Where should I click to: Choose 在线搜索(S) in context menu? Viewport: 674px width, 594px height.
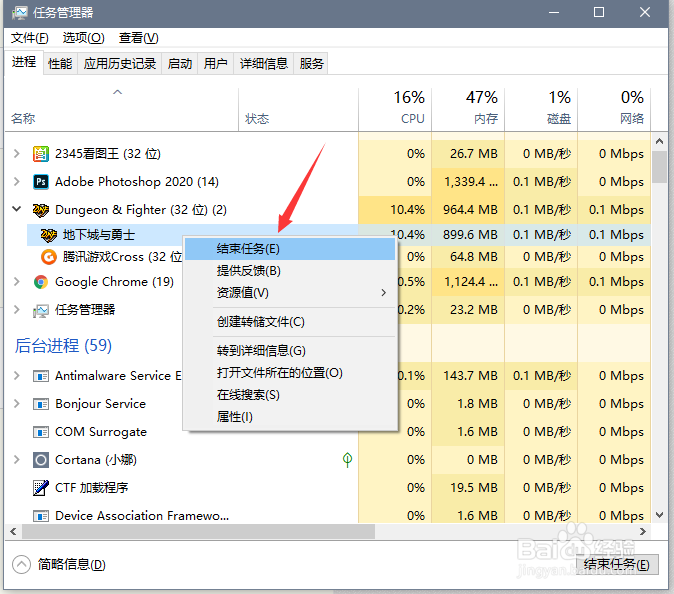pyautogui.click(x=290, y=395)
